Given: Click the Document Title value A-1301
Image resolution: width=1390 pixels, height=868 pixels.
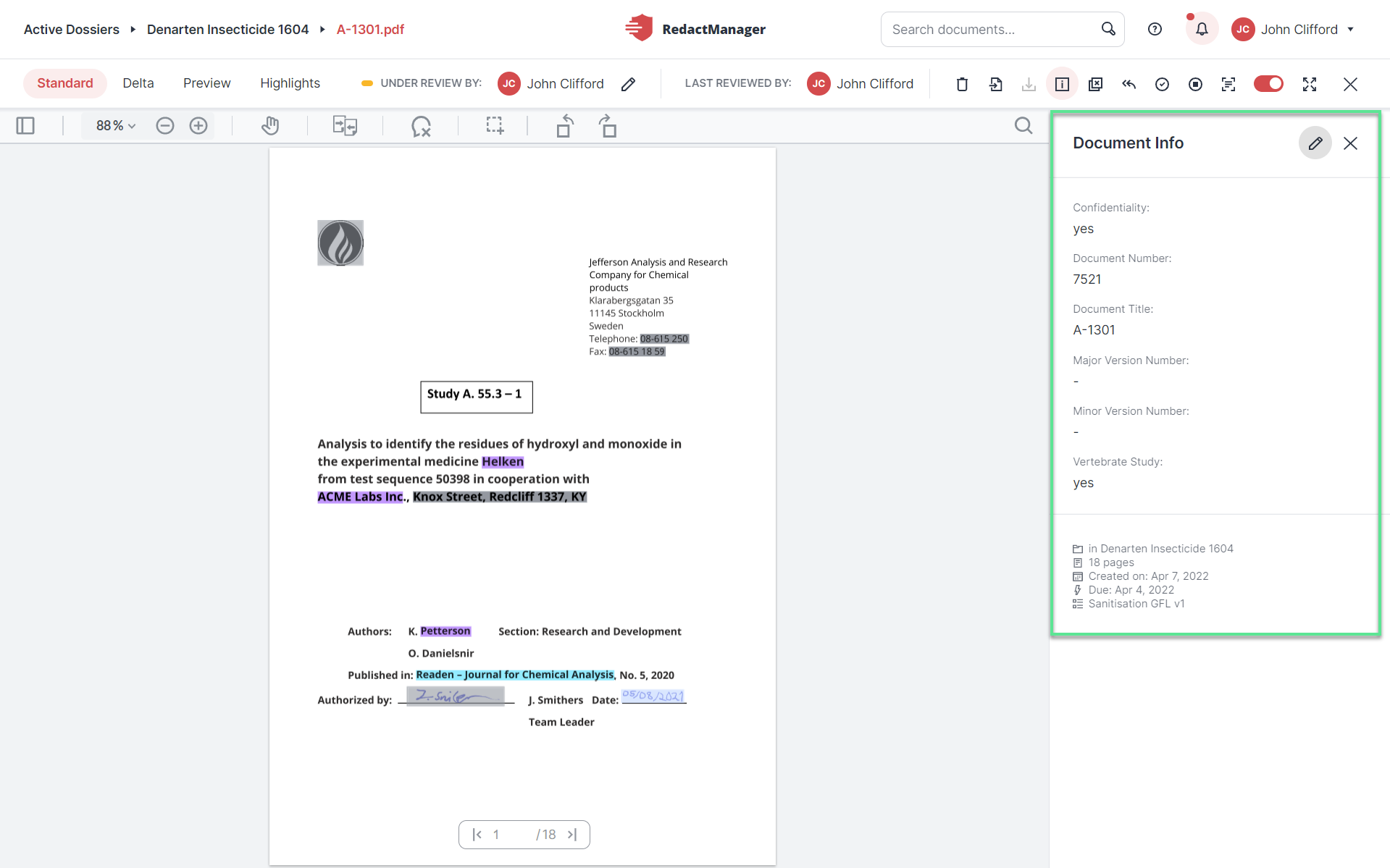Looking at the screenshot, I should click(1094, 330).
